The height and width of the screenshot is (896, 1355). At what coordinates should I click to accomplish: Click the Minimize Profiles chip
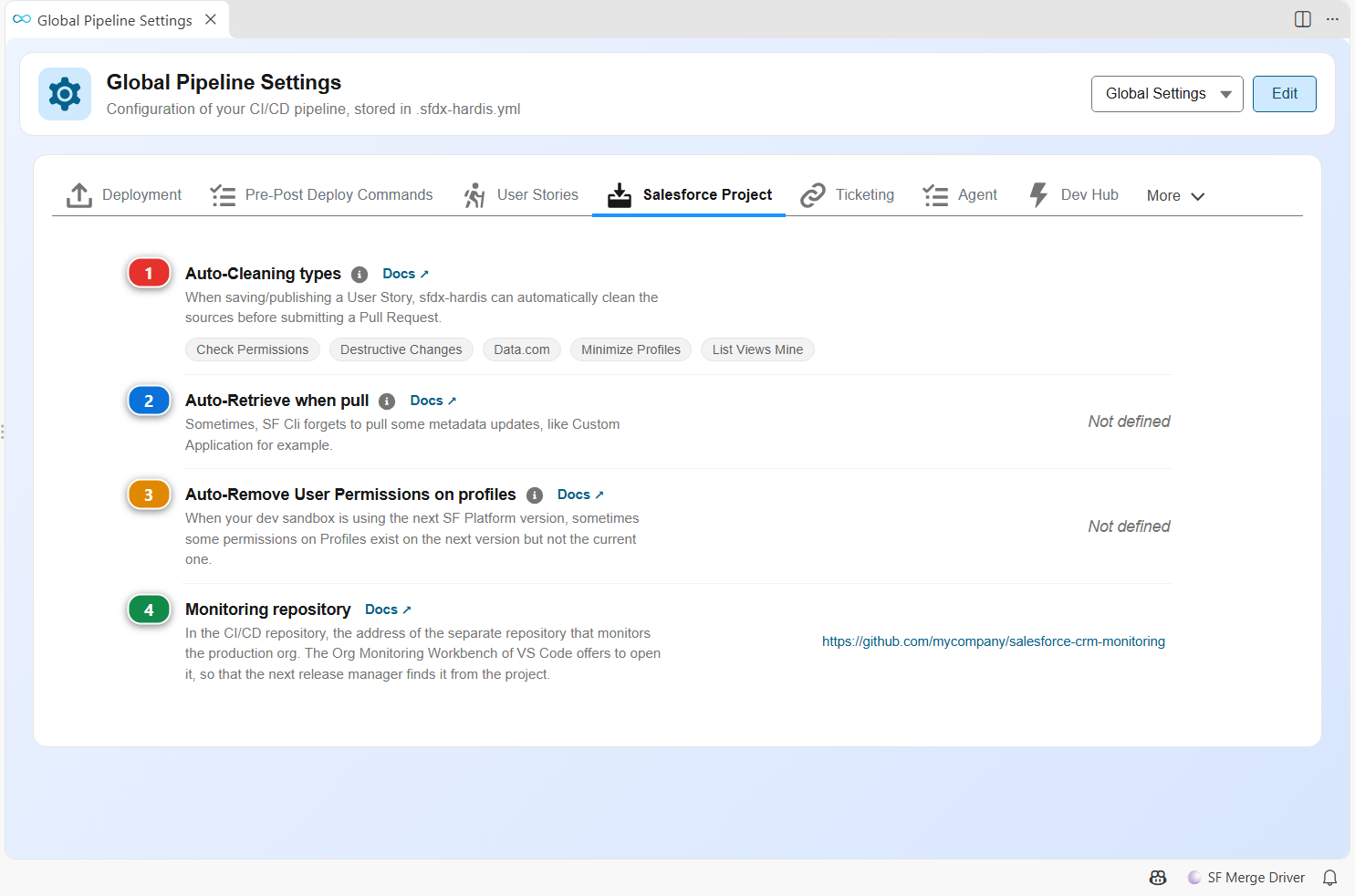(631, 349)
